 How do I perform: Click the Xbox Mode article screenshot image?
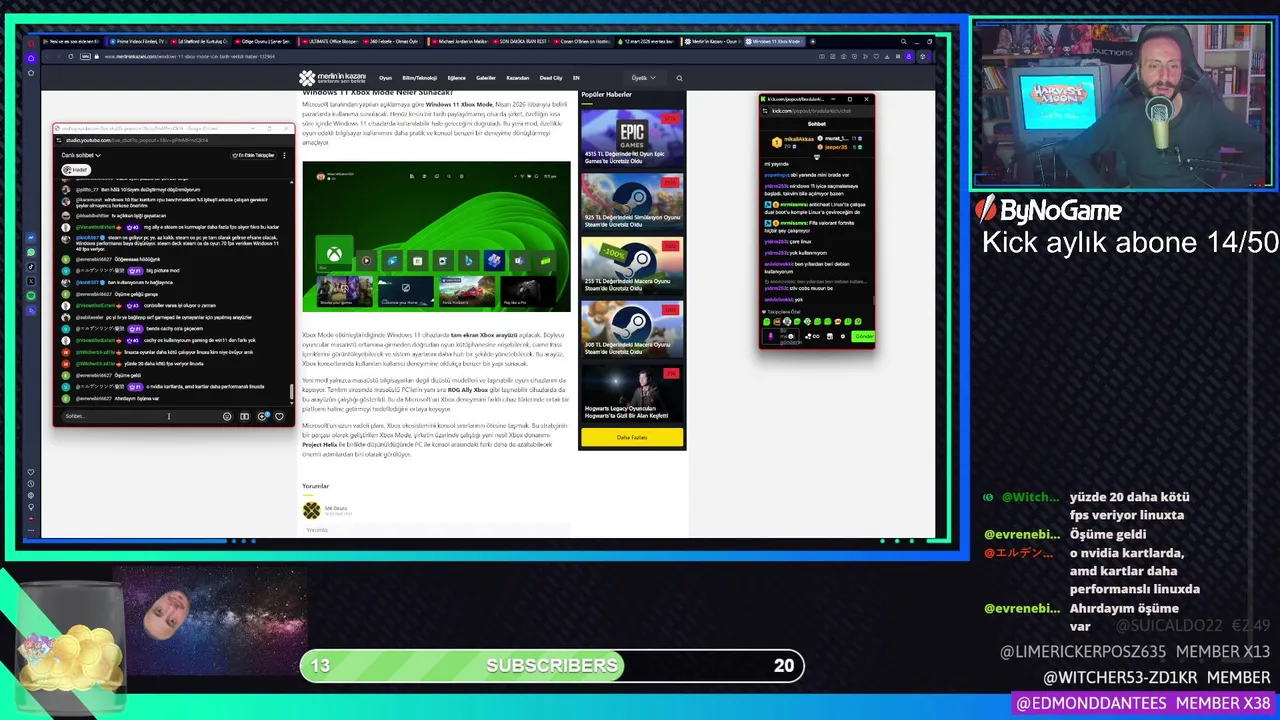coord(436,236)
